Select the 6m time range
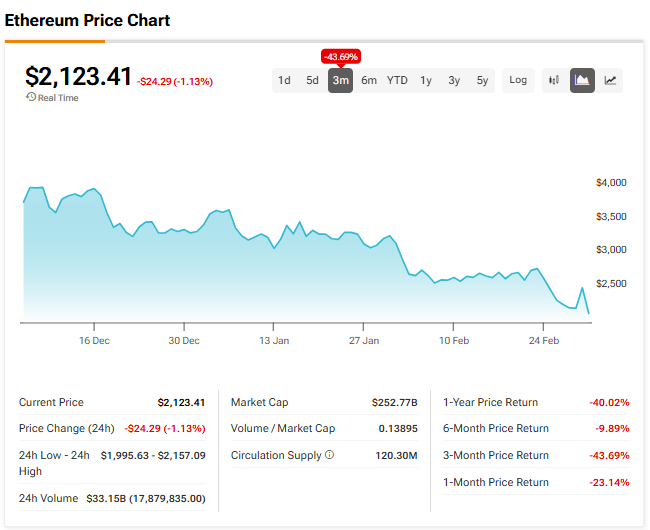 [369, 80]
